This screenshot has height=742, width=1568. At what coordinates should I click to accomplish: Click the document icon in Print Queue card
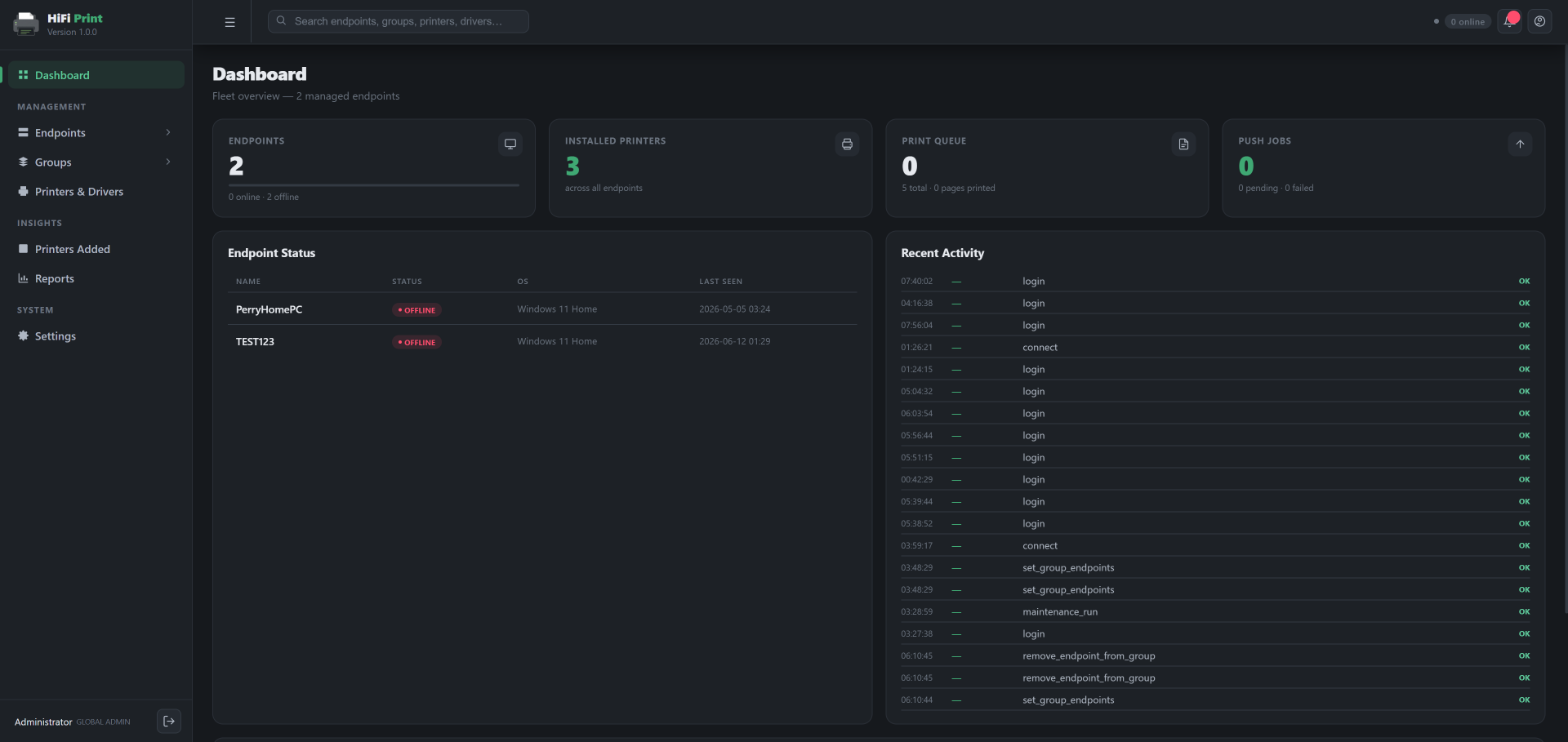point(1183,144)
